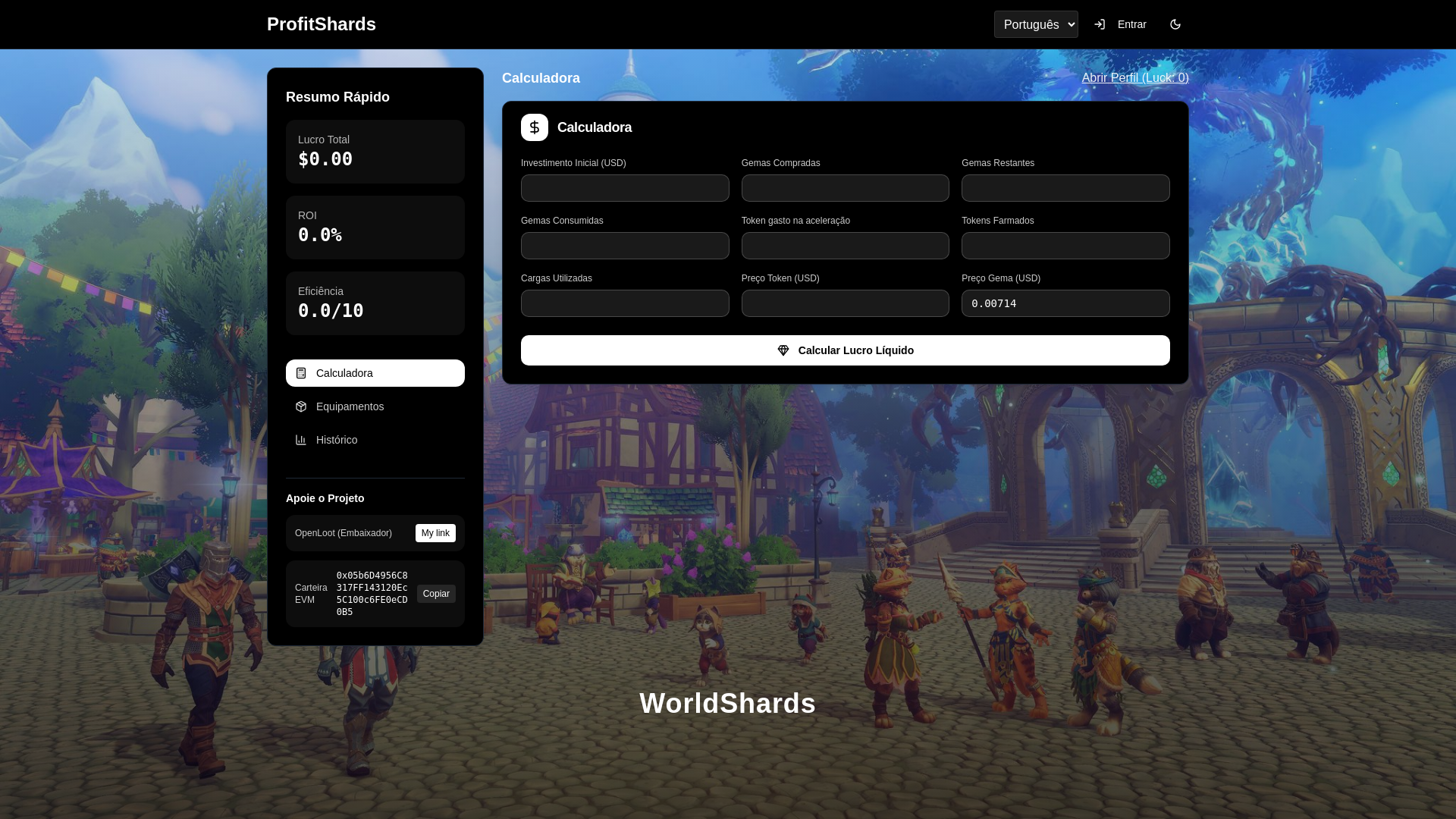Image resolution: width=1456 pixels, height=819 pixels.
Task: Click the wallet address starting 0x05b6D4956C8
Action: (372, 594)
